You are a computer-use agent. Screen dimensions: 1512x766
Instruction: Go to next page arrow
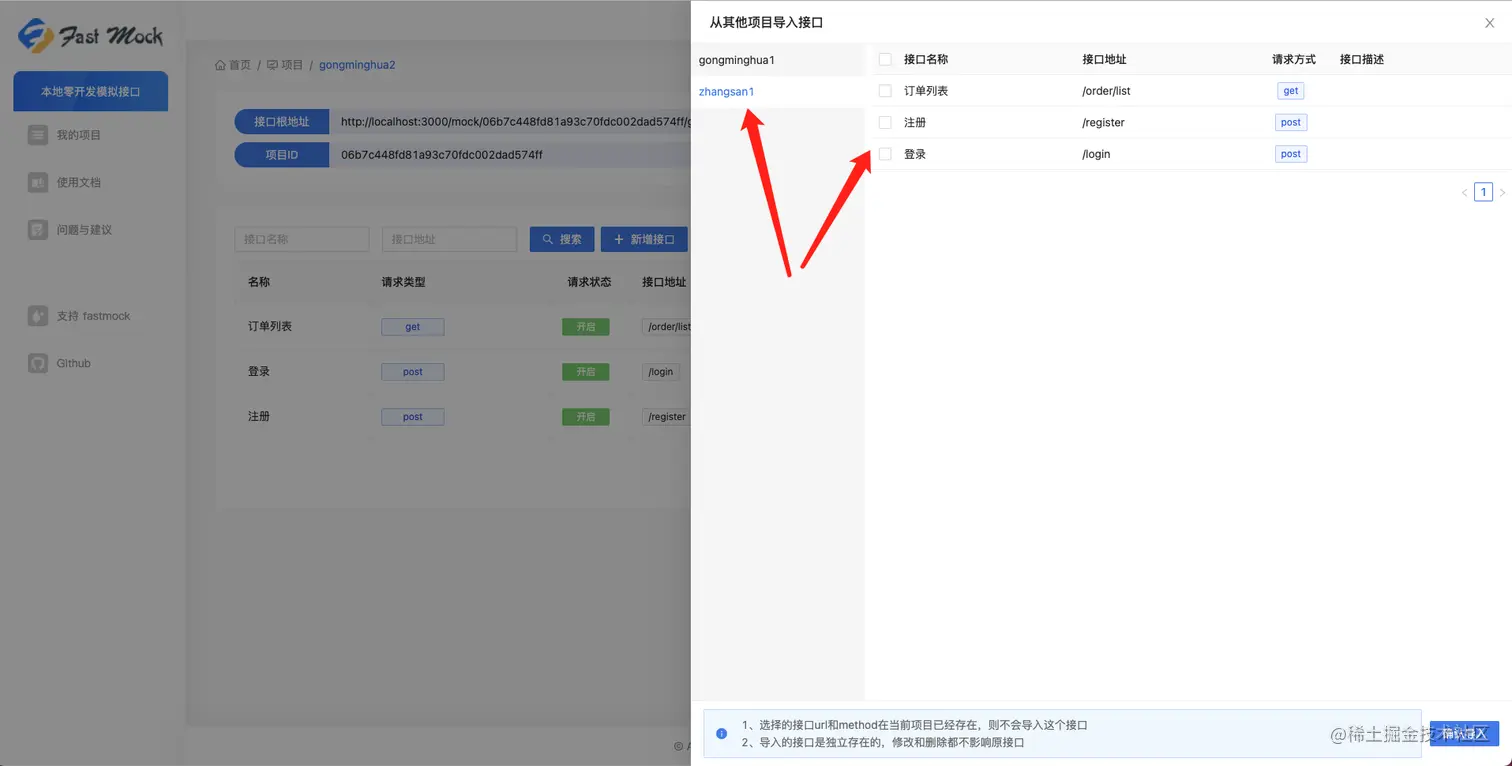point(1501,192)
